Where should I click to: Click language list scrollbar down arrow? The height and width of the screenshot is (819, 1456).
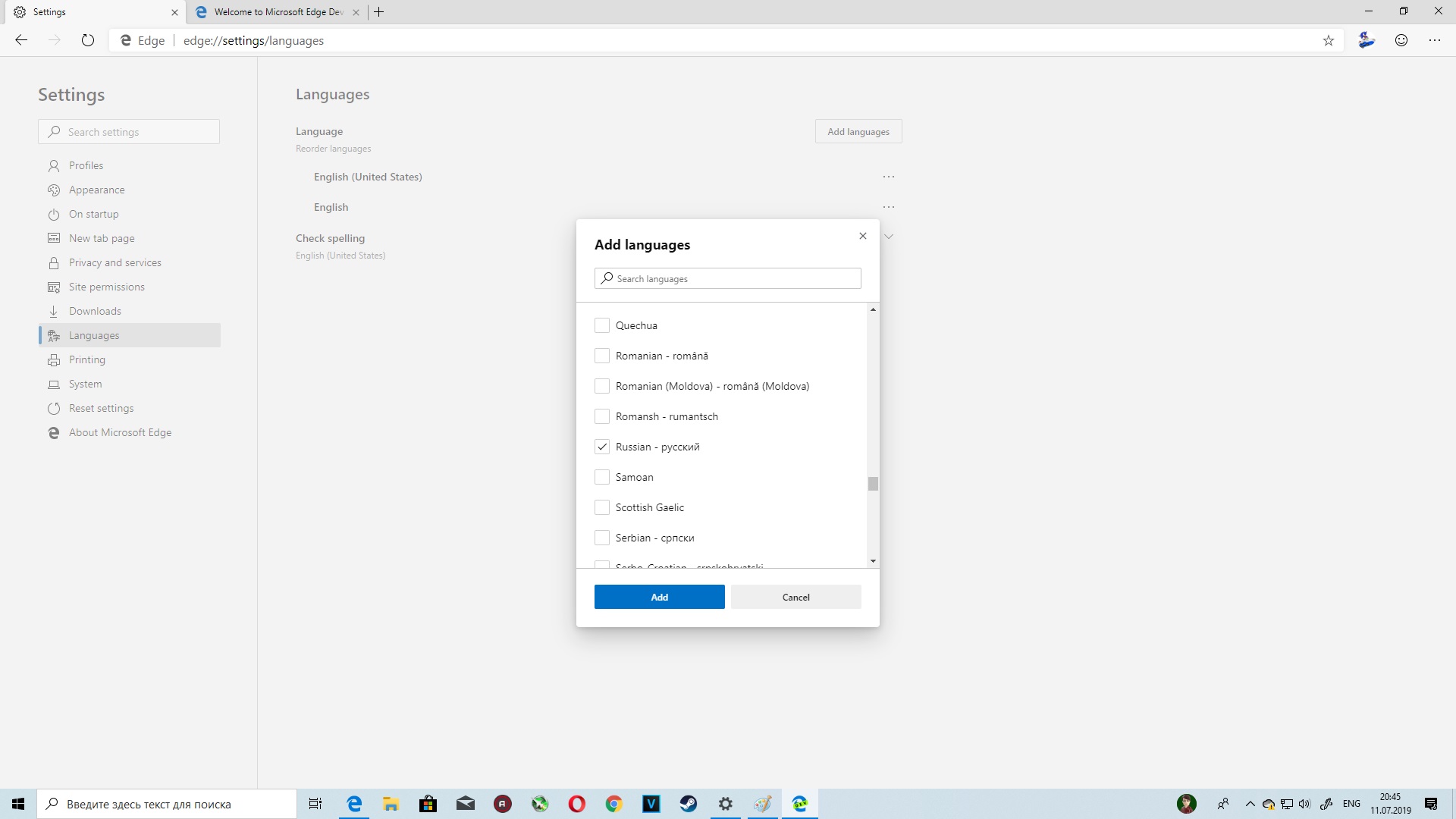874,561
